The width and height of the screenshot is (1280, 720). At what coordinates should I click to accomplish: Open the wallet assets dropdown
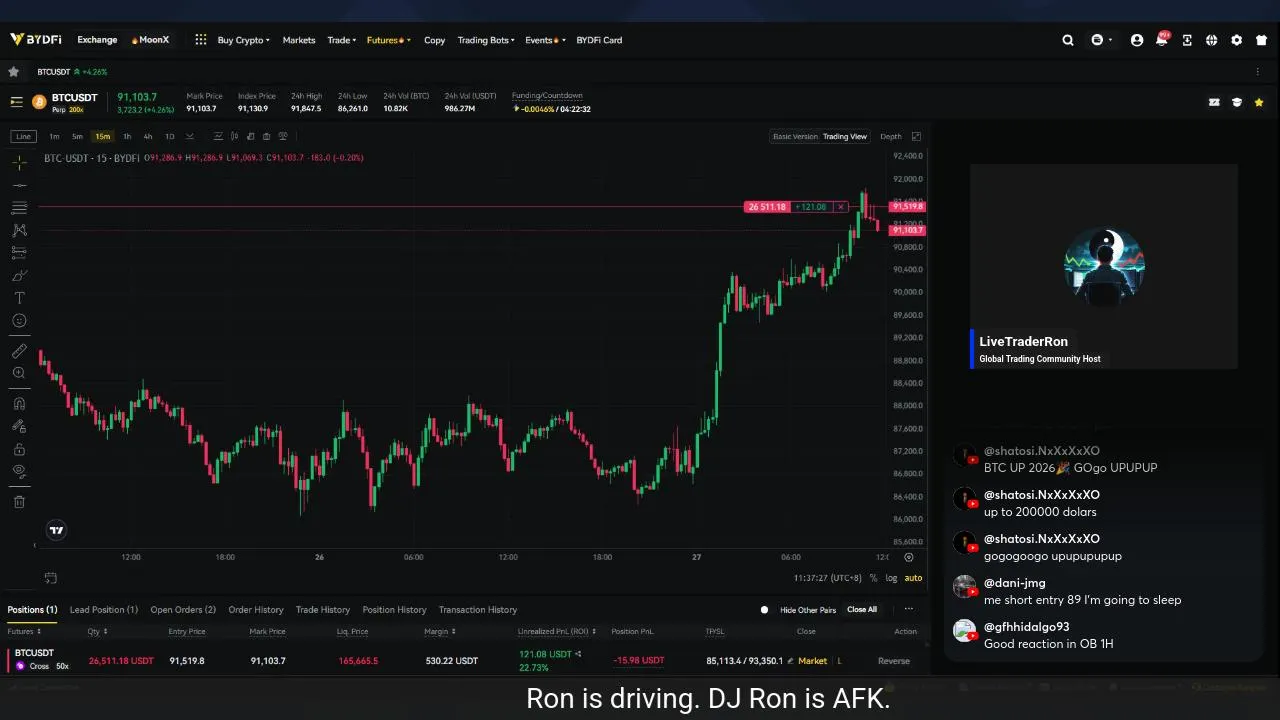pyautogui.click(x=1101, y=40)
